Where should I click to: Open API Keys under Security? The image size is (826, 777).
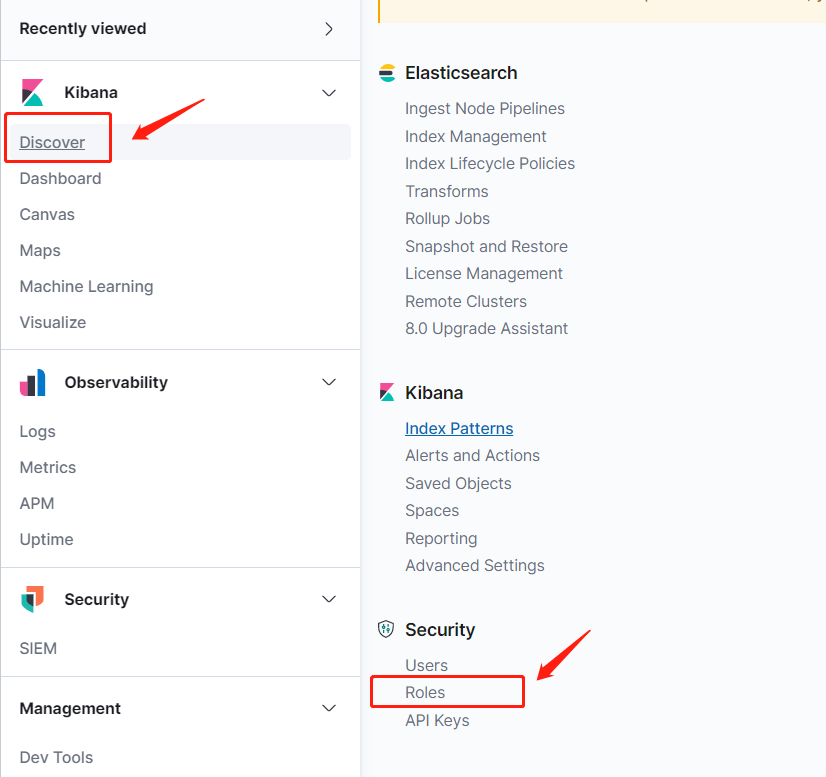437,720
